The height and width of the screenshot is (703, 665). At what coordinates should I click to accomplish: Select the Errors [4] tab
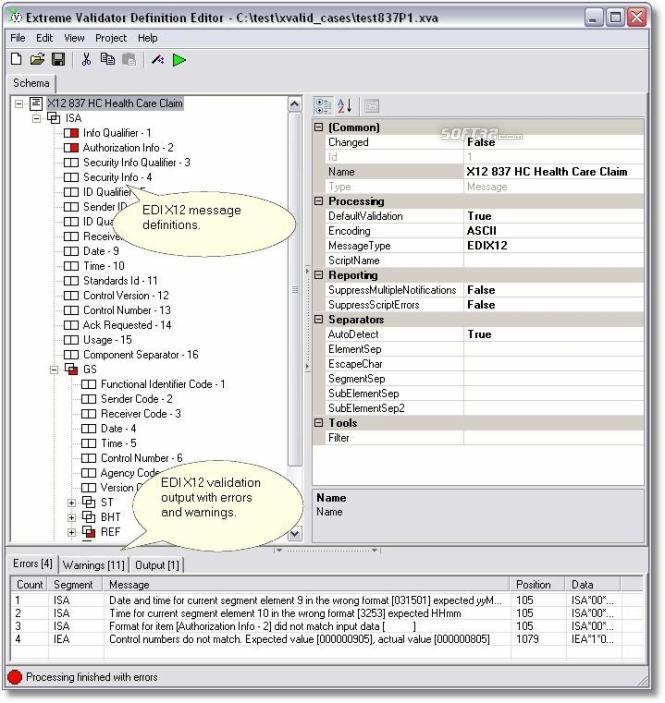pyautogui.click(x=33, y=564)
